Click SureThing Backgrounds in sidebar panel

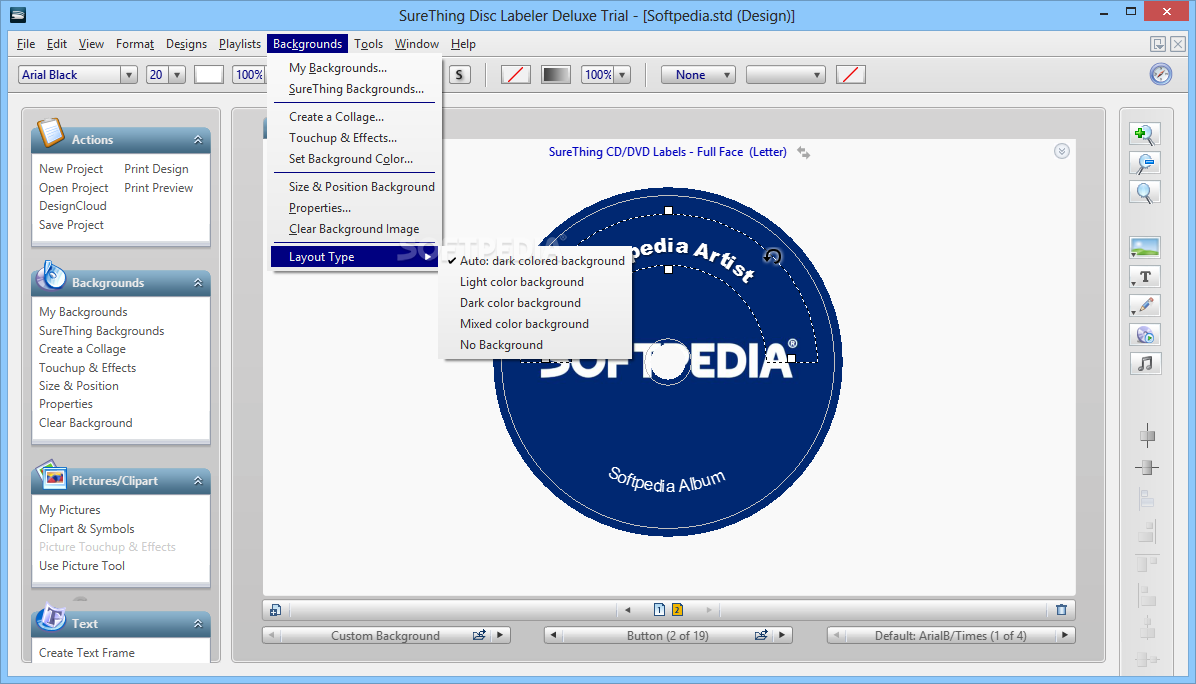[x=101, y=331]
